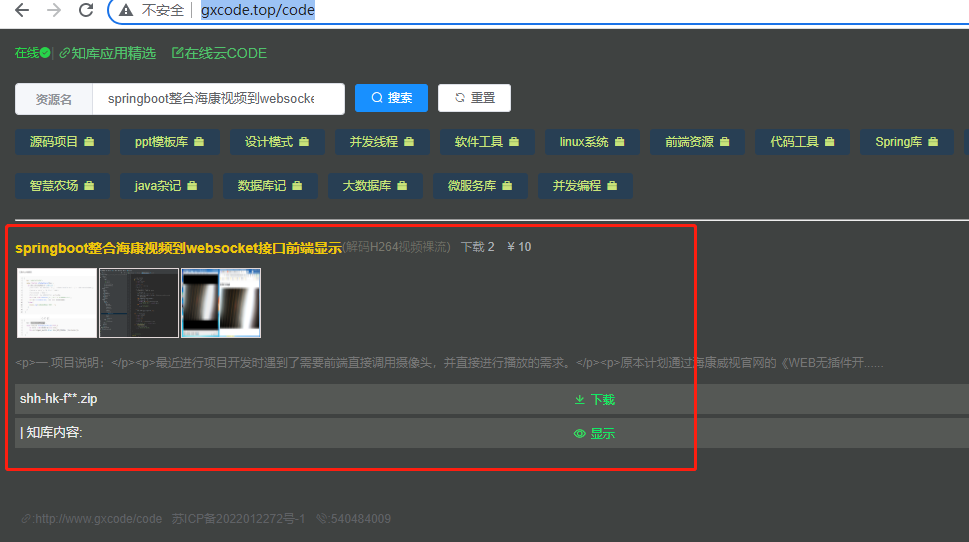Click the blue 搜索 button
The image size is (969, 542).
391,98
